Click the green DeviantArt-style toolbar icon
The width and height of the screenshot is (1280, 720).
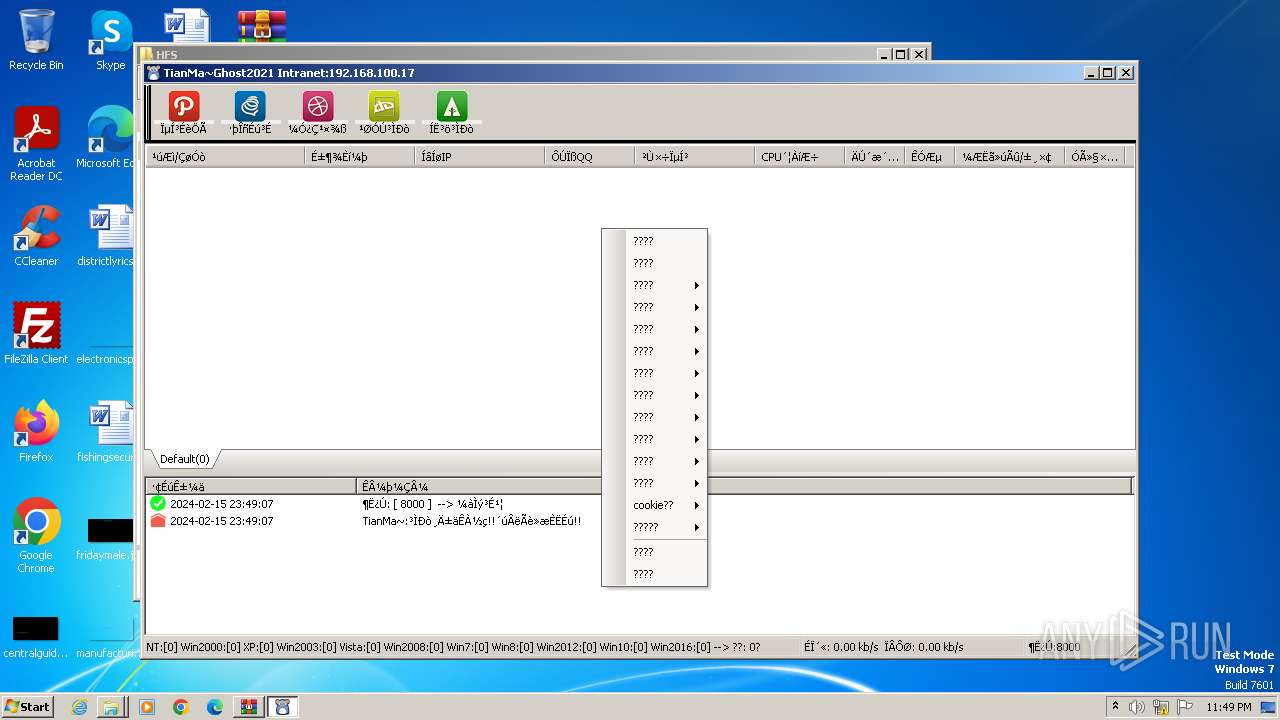[384, 106]
